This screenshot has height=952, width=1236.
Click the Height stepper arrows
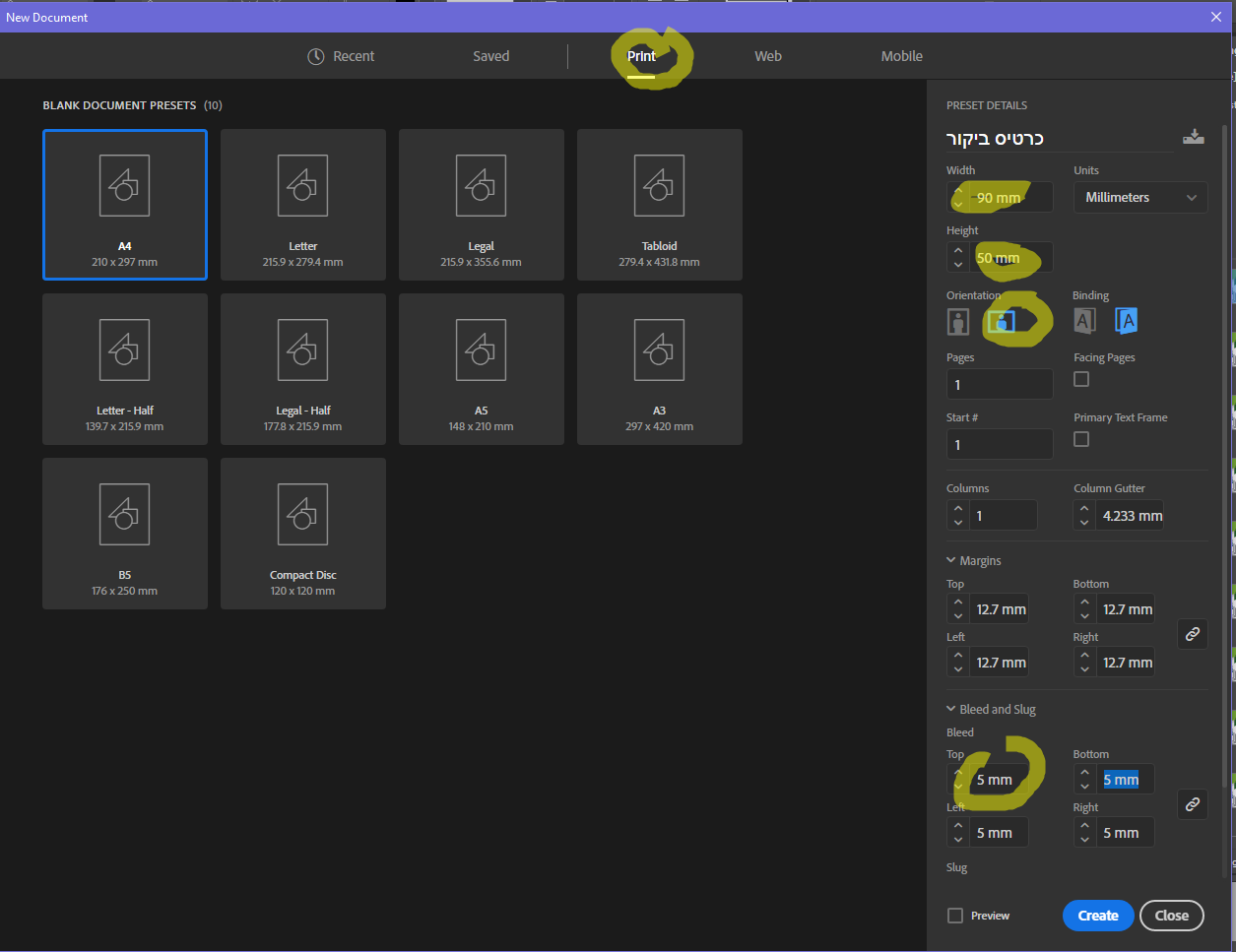[x=958, y=258]
